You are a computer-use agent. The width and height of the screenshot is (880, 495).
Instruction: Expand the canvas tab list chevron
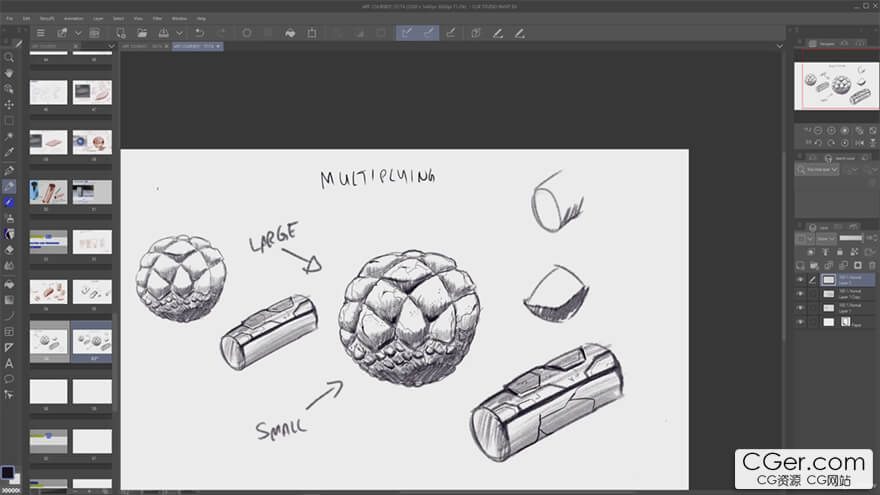tap(780, 46)
